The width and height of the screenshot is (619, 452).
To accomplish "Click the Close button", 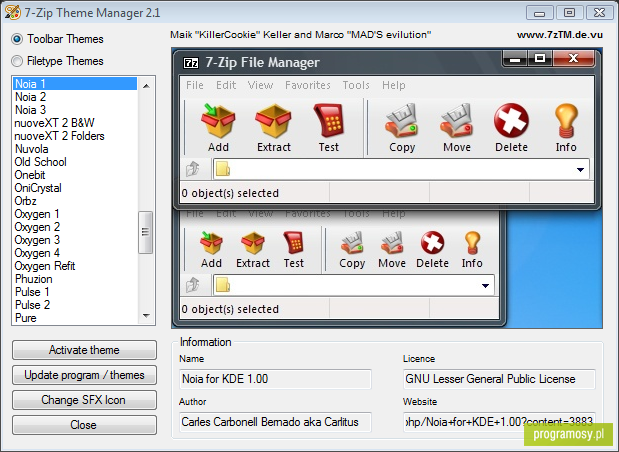I will click(84, 425).
